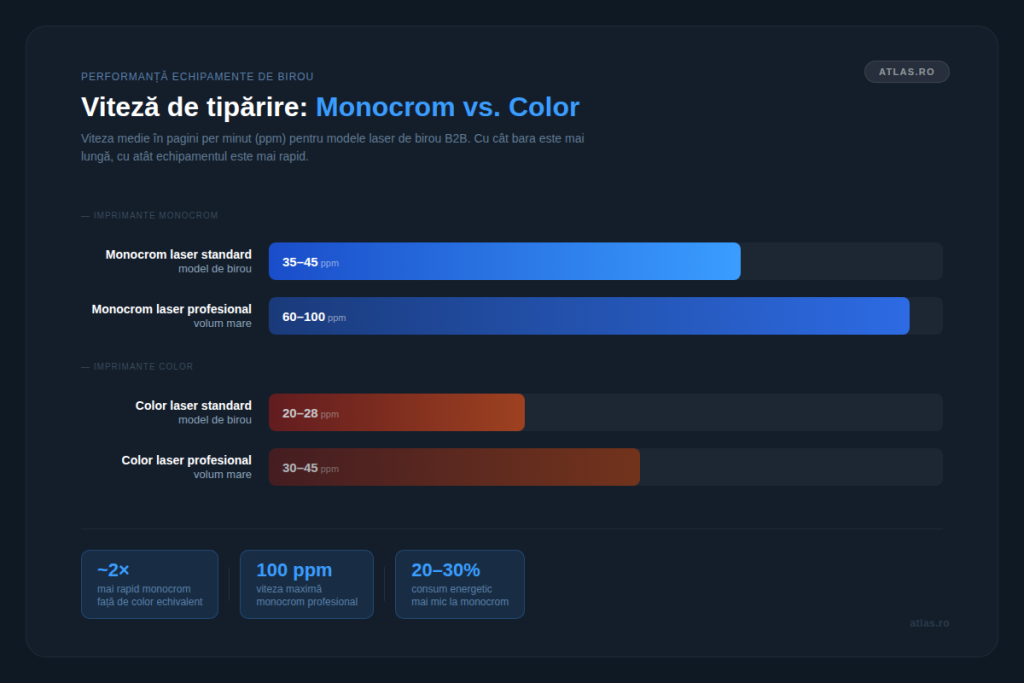Open the ~2× mai rapid monocrom card
The height and width of the screenshot is (683, 1024).
(x=149, y=584)
